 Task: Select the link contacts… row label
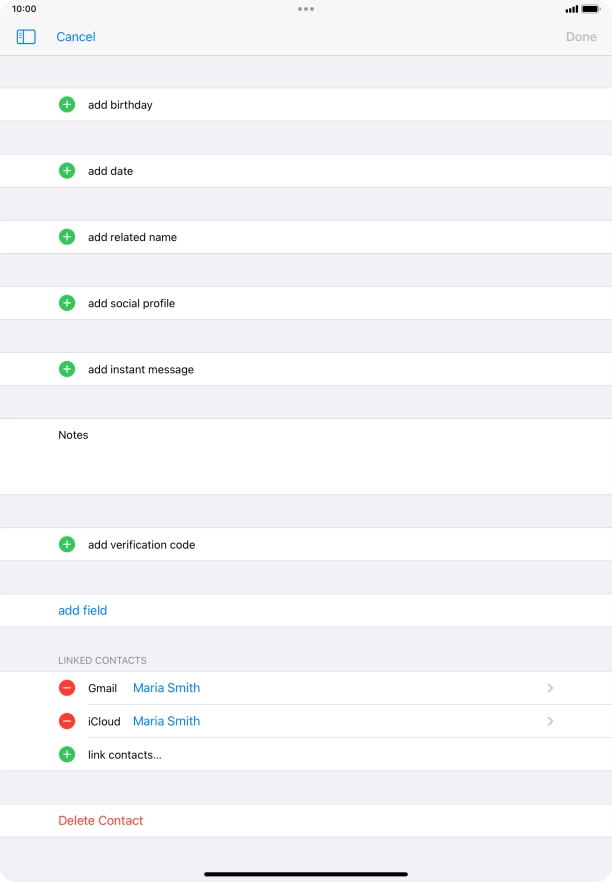click(125, 755)
